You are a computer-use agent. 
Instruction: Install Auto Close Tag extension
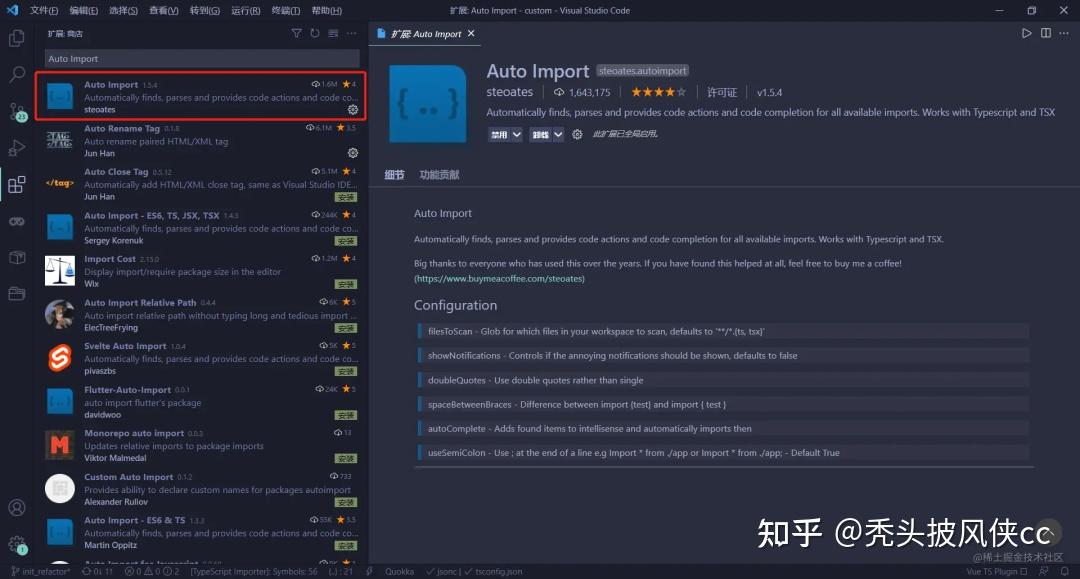pyautogui.click(x=346, y=197)
